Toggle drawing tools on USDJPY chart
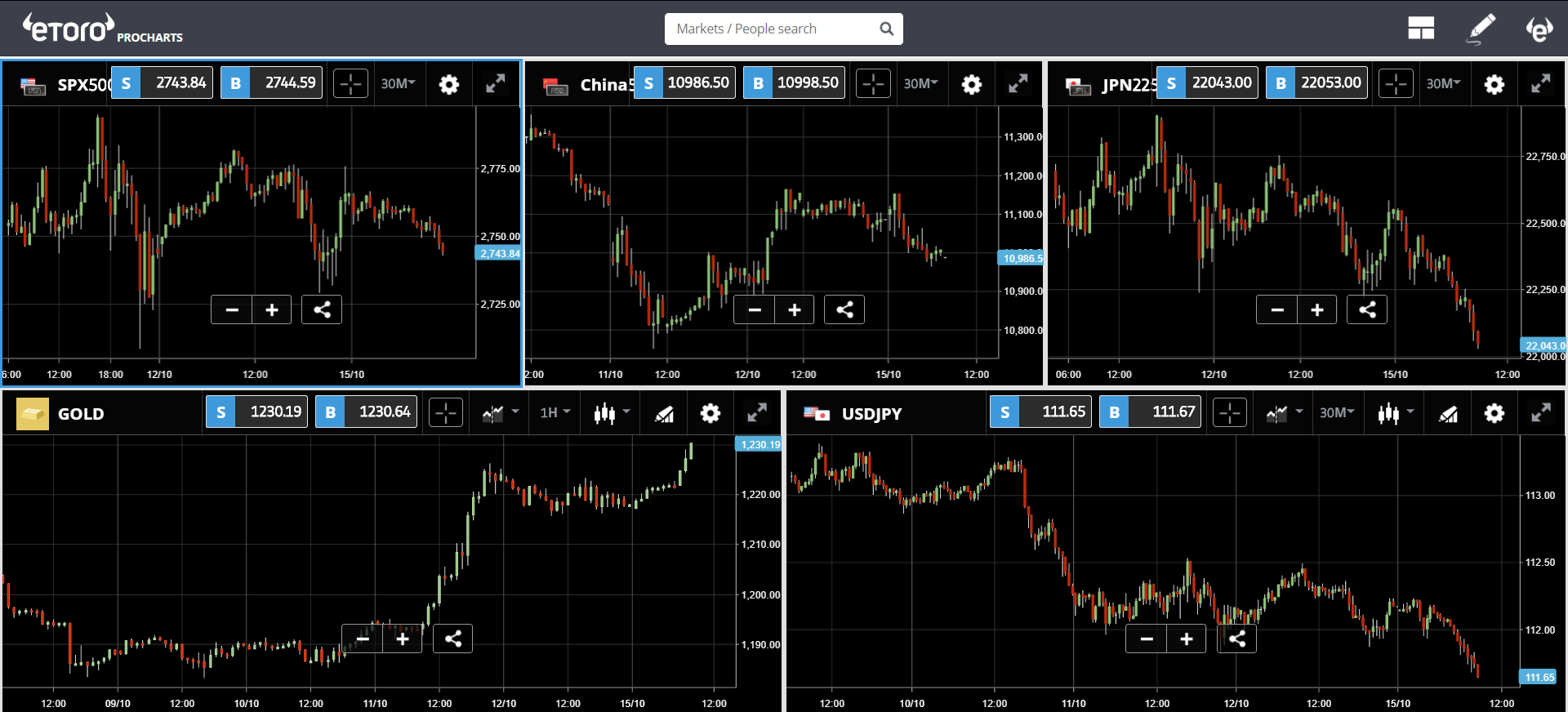The height and width of the screenshot is (712, 1568). coord(1448,413)
